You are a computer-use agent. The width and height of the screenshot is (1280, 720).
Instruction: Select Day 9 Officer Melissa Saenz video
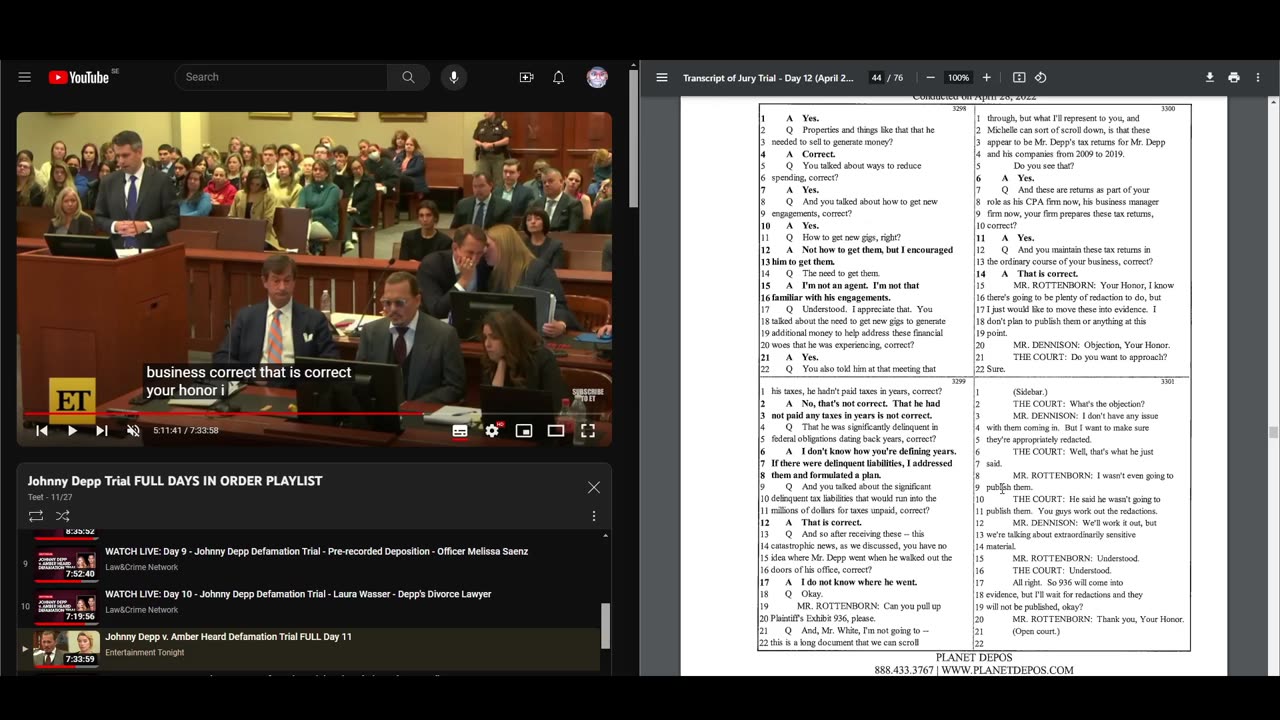tap(316, 551)
